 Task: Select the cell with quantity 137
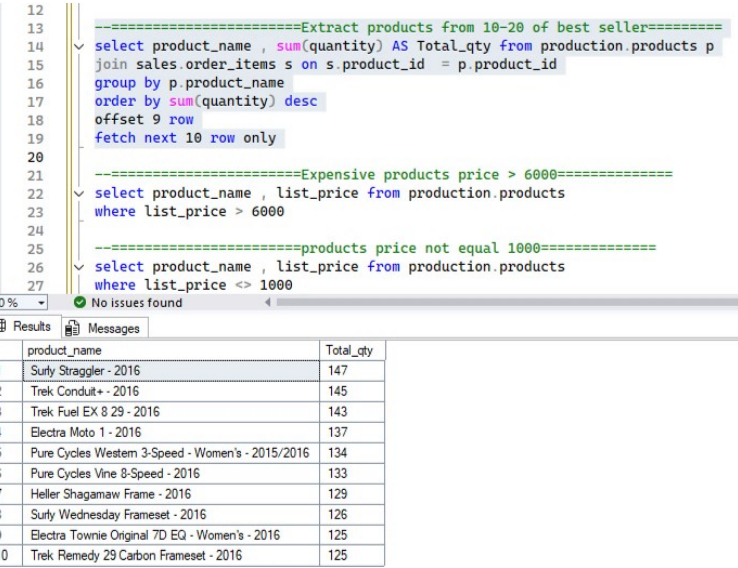coord(352,432)
